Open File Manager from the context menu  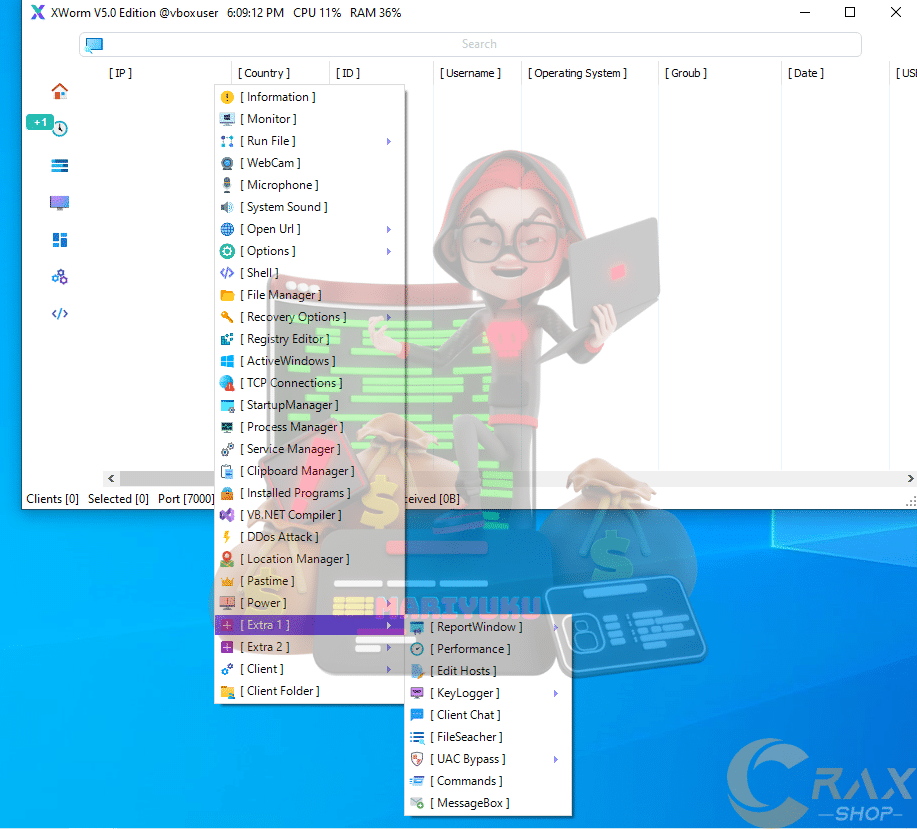(x=280, y=295)
